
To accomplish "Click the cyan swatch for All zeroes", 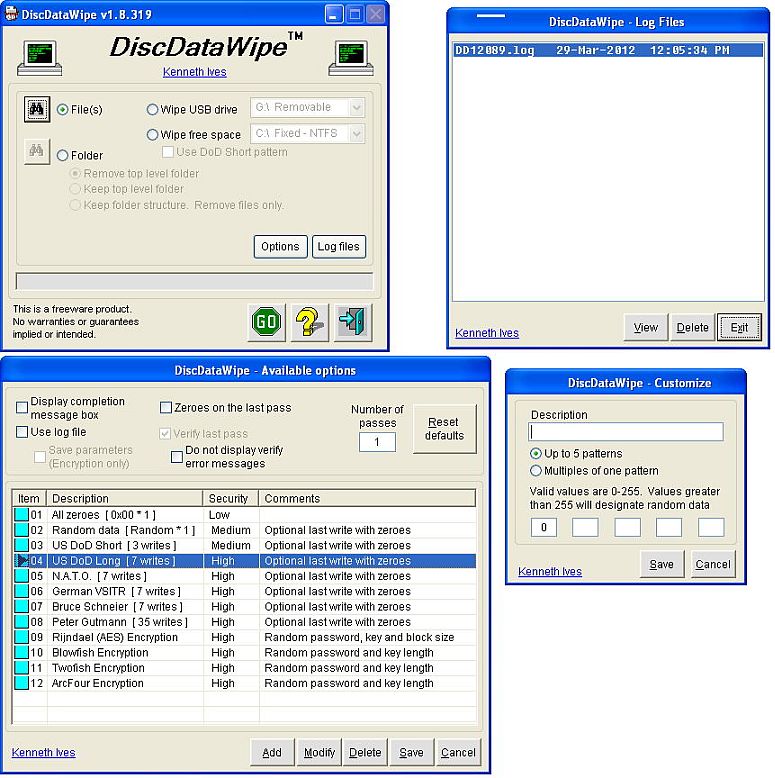I will point(22,514).
